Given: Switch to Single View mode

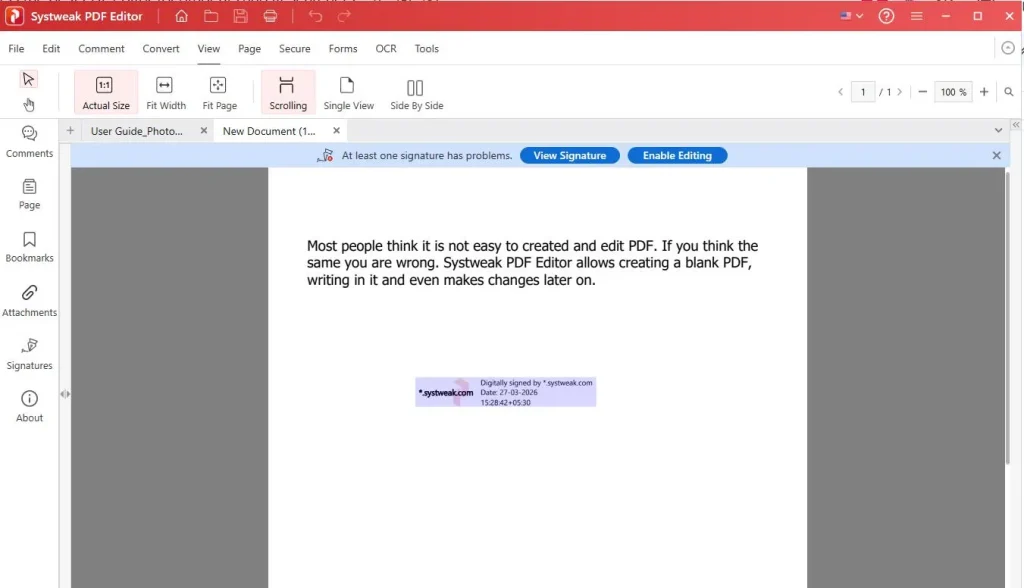Looking at the screenshot, I should [348, 92].
